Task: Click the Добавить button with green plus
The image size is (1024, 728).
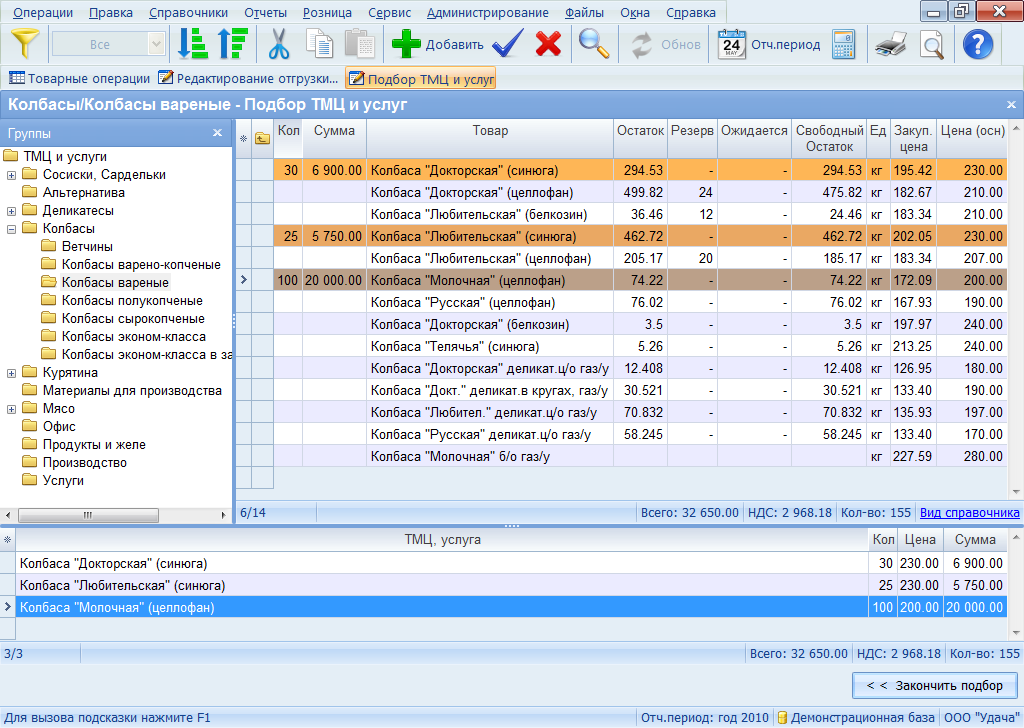Action: (x=437, y=45)
